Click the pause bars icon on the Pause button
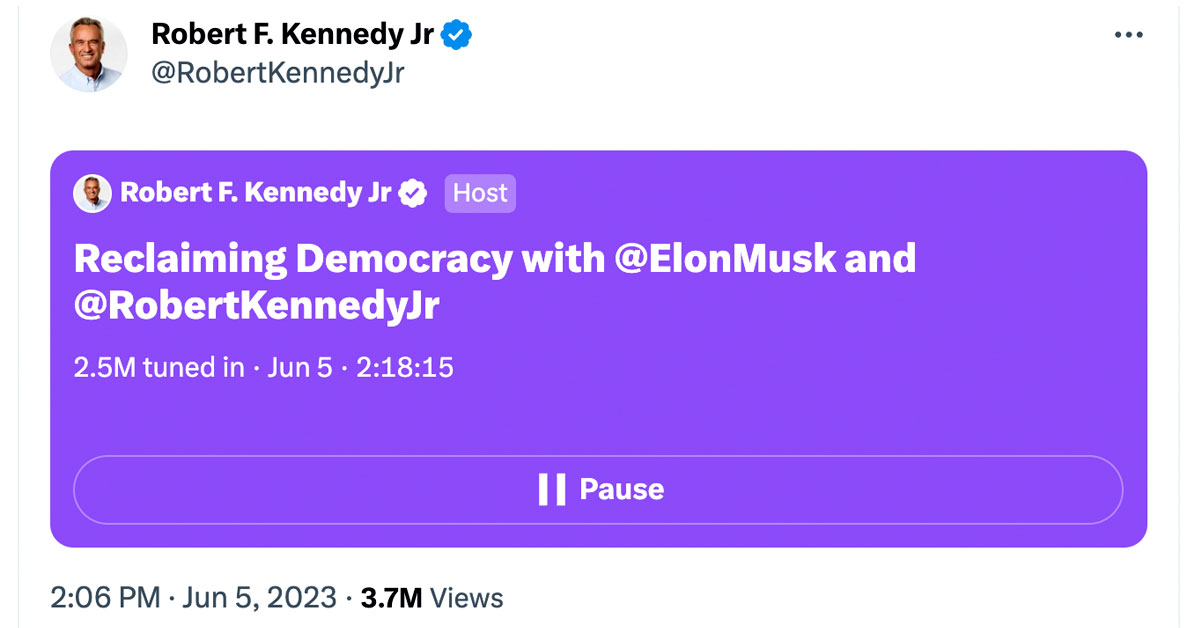The height and width of the screenshot is (628, 1200). tap(551, 489)
